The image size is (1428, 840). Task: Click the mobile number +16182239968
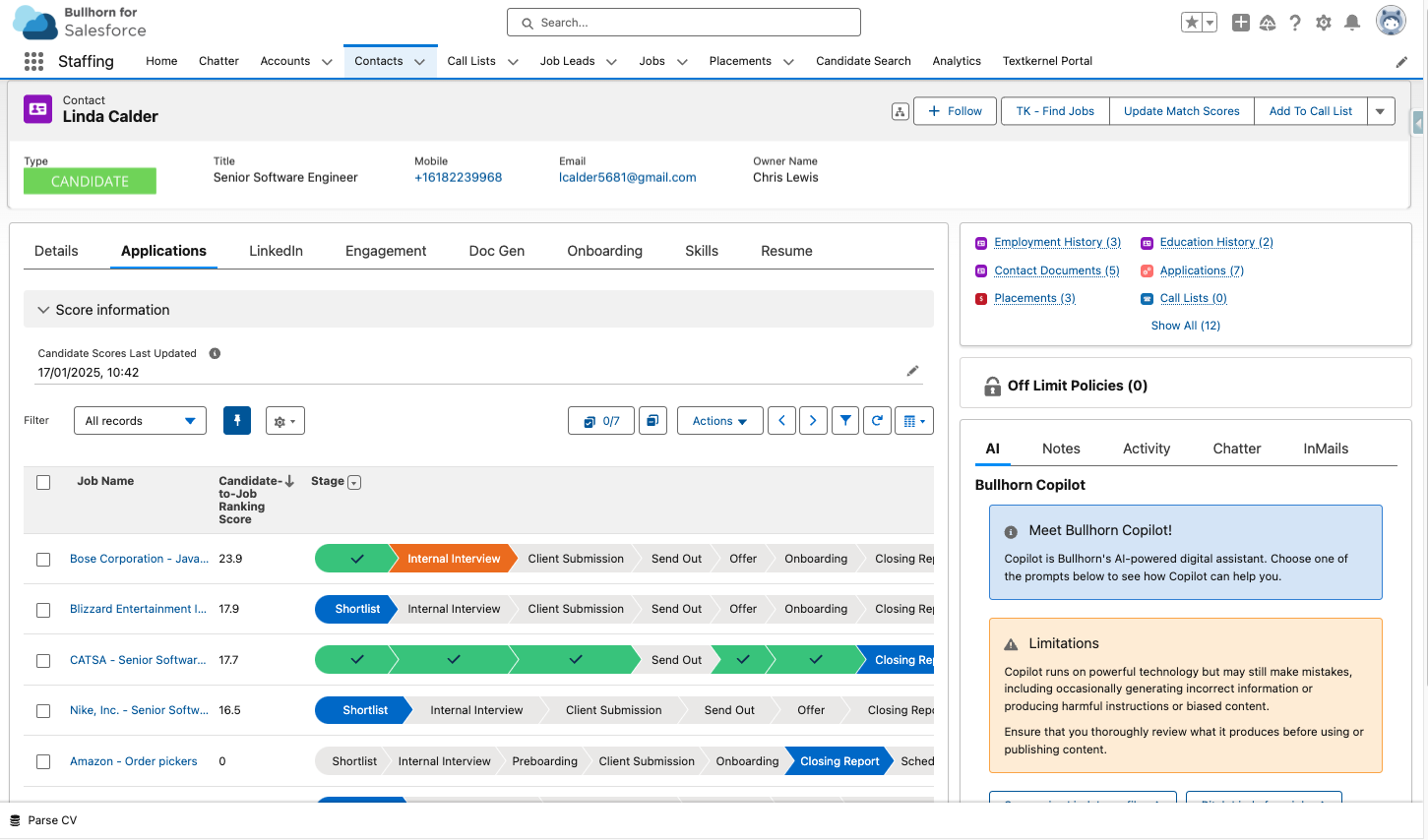[458, 177]
